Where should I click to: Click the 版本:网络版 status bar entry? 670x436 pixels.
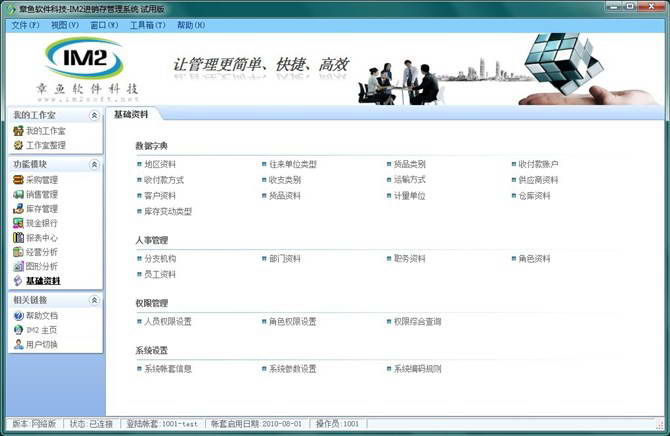pyautogui.click(x=34, y=424)
